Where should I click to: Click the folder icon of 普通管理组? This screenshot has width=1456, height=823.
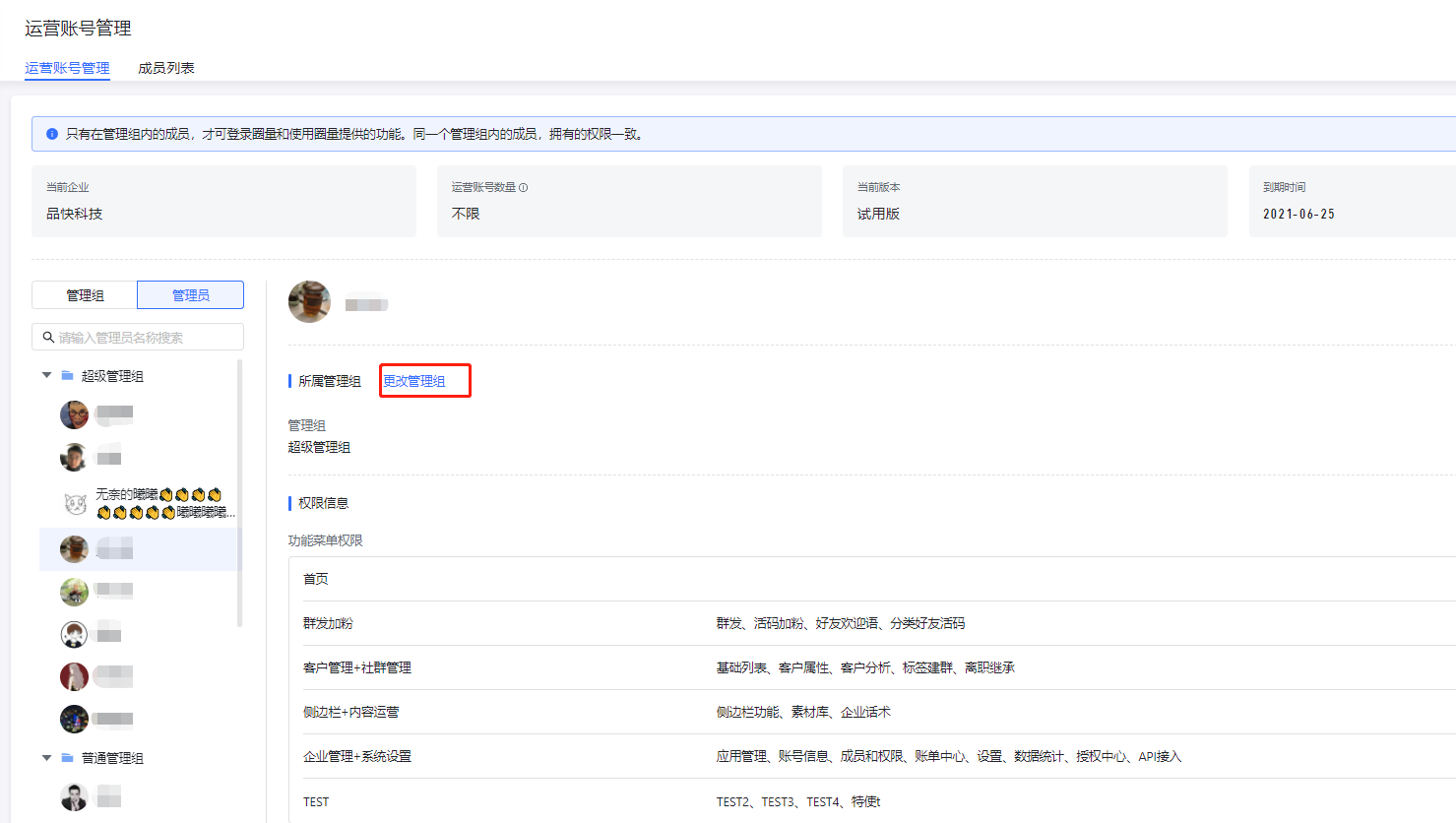(68, 758)
